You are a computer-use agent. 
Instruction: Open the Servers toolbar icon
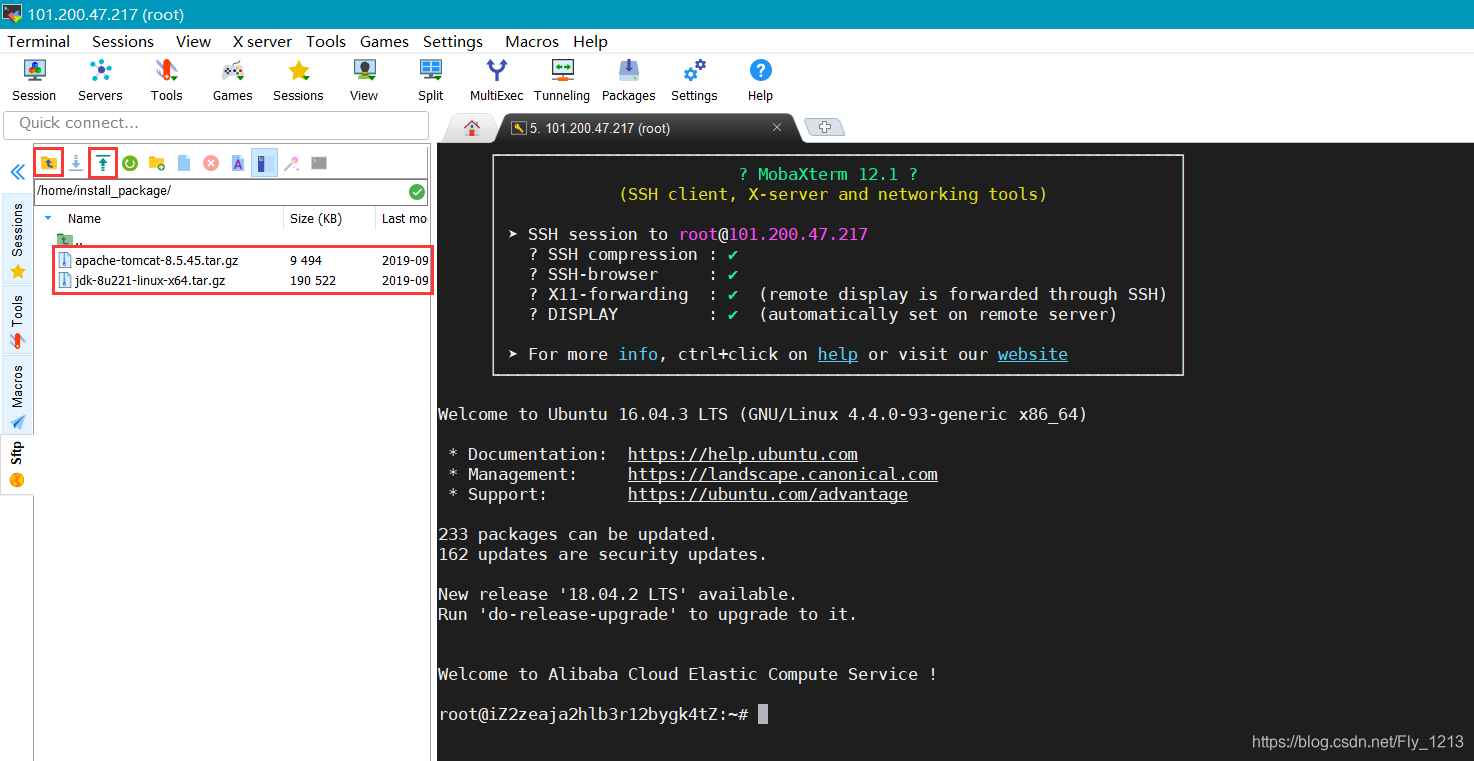100,80
